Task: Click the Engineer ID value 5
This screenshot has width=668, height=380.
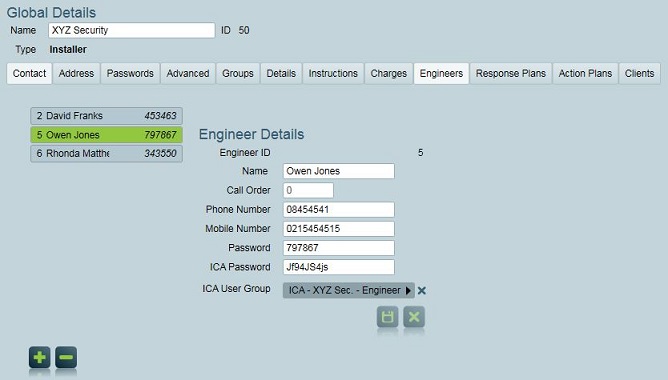Action: (x=420, y=153)
